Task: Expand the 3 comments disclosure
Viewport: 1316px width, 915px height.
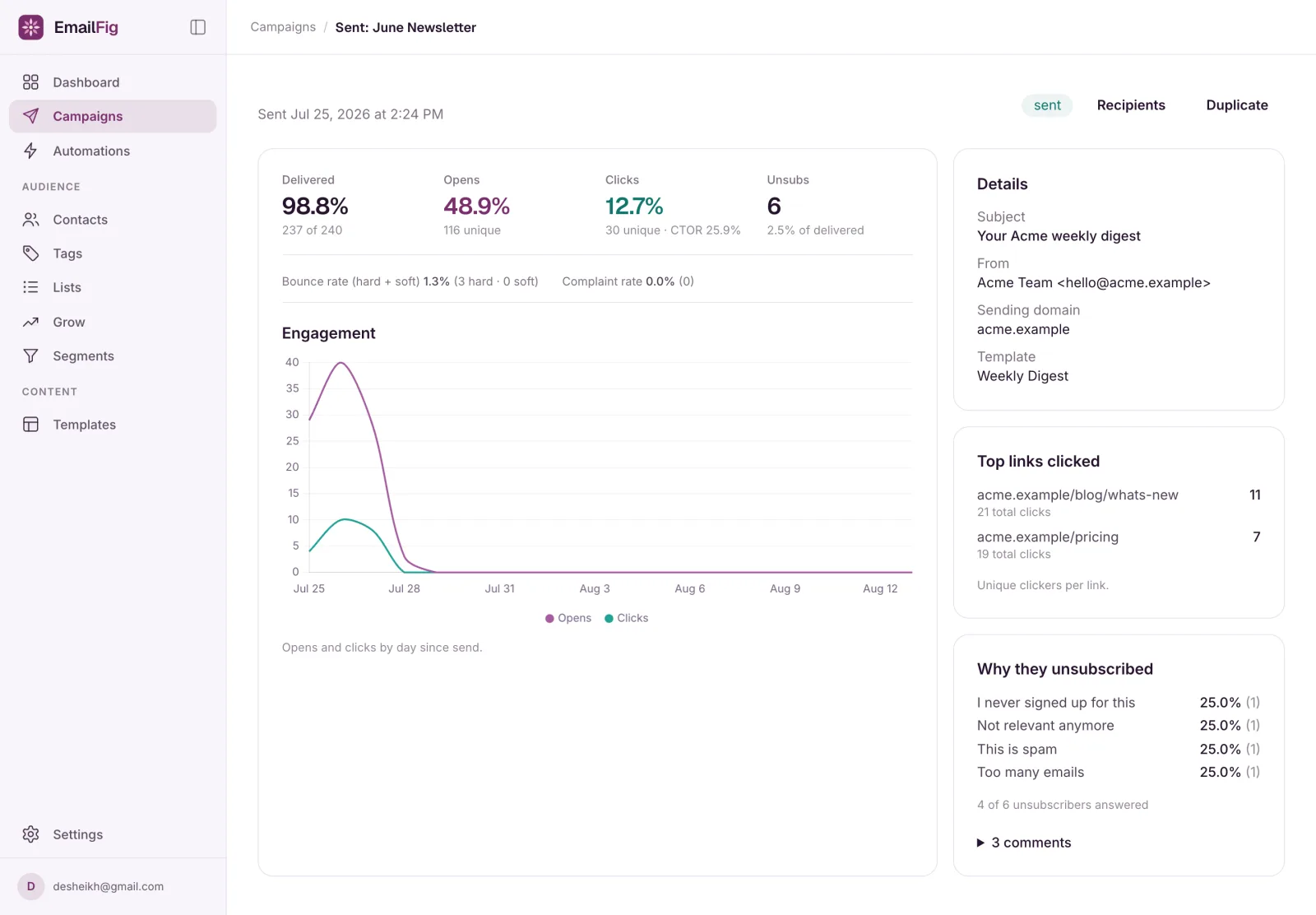Action: (1024, 843)
